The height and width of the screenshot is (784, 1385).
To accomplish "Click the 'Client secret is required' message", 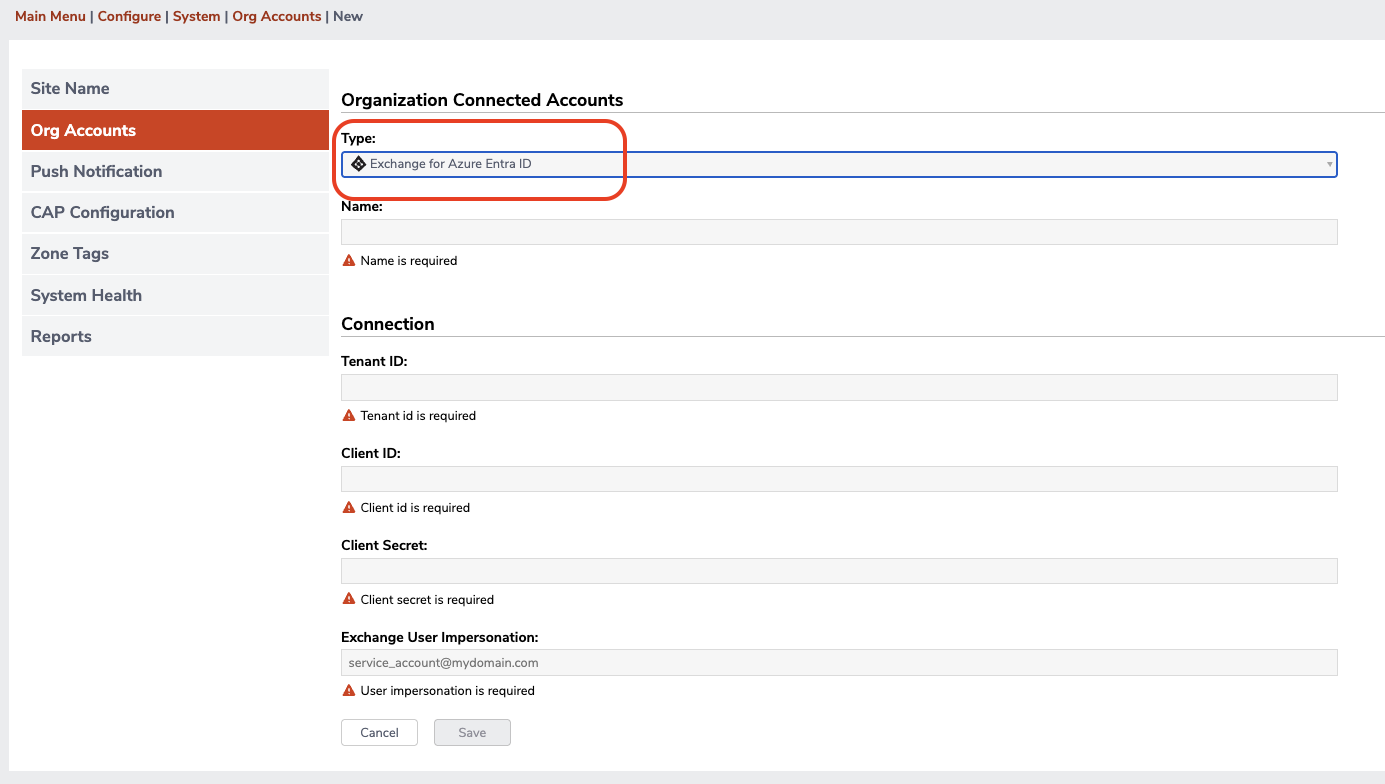I will click(x=427, y=600).
